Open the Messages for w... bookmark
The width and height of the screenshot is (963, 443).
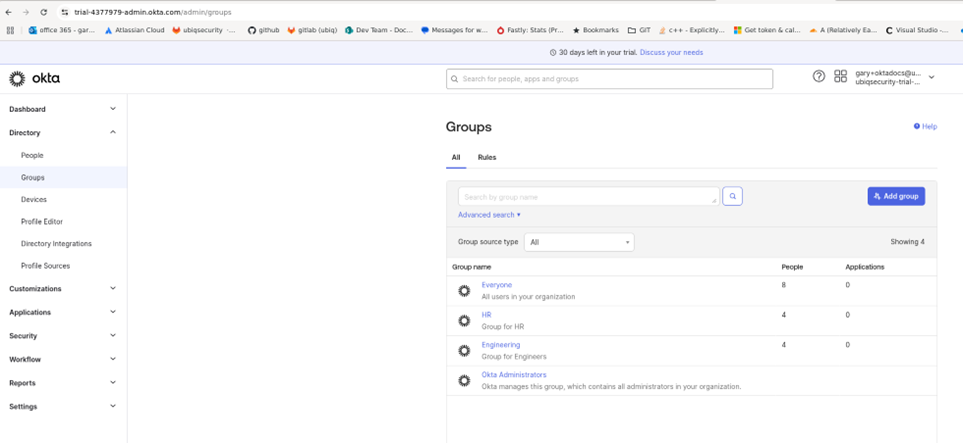coord(454,29)
